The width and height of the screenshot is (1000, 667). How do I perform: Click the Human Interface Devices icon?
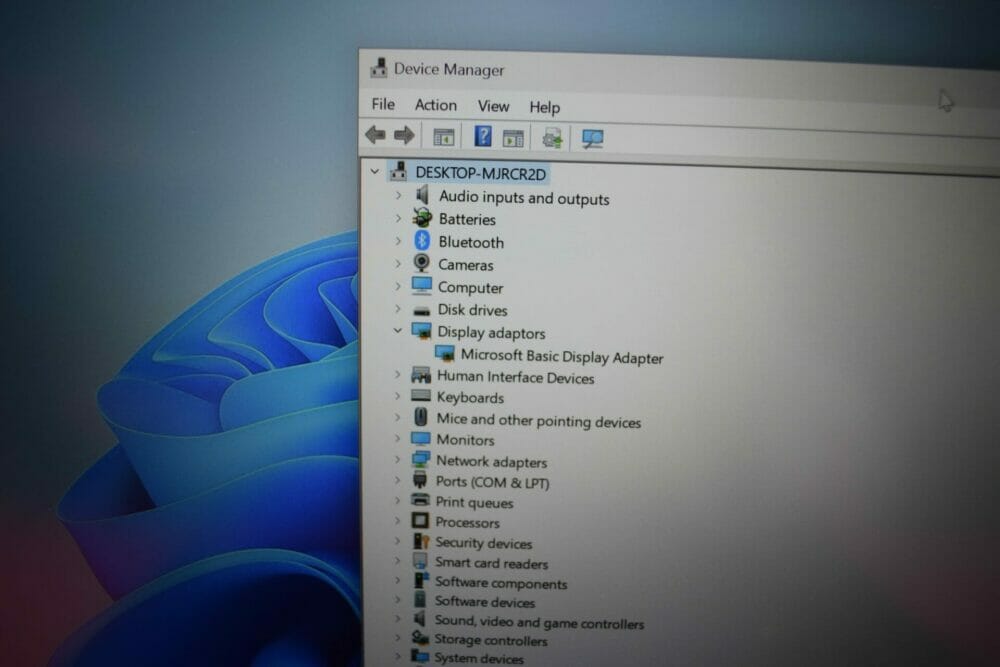421,375
